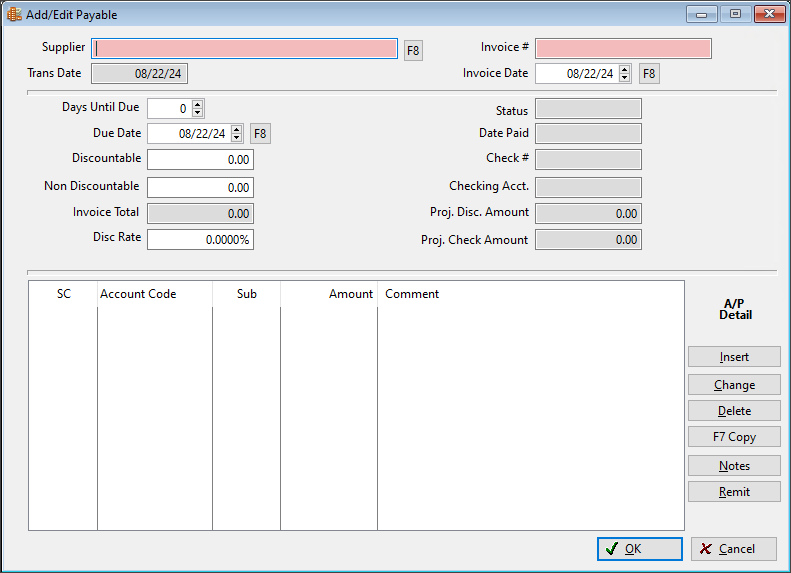Click the Status field
The width and height of the screenshot is (791, 573).
click(x=588, y=108)
